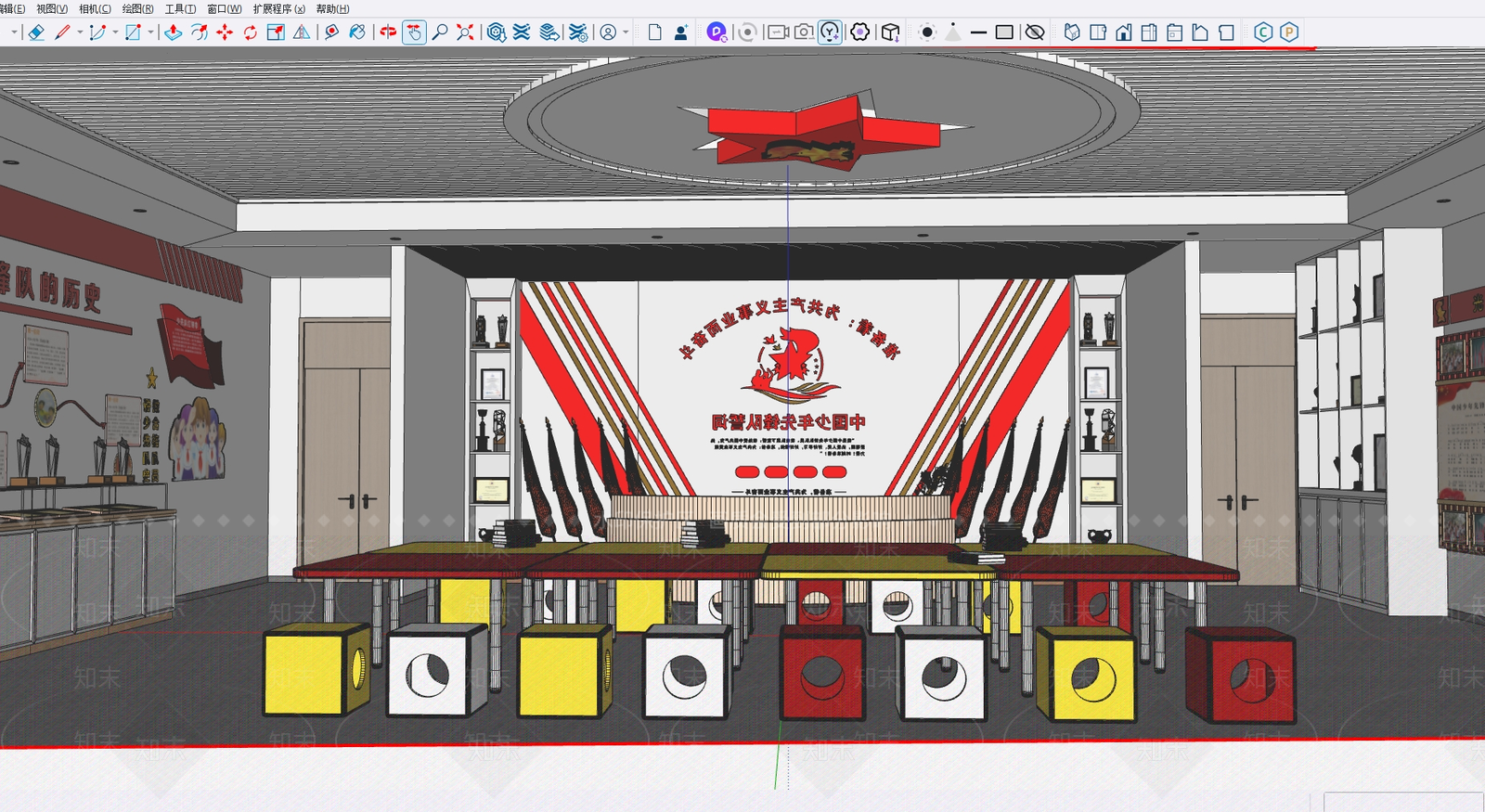Select the Arc drawing tool
This screenshot has height=812, width=1485.
[97, 32]
